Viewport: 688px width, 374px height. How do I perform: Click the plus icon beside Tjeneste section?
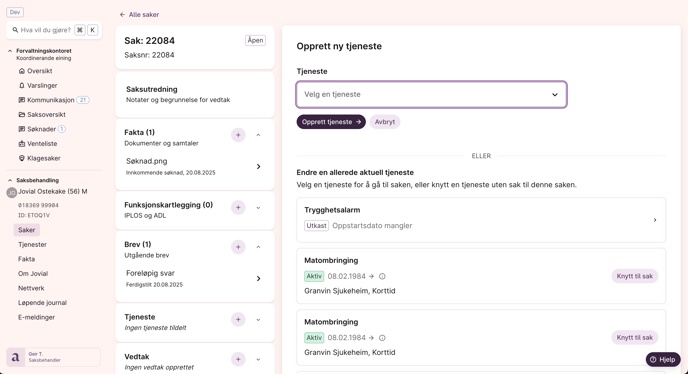238,320
